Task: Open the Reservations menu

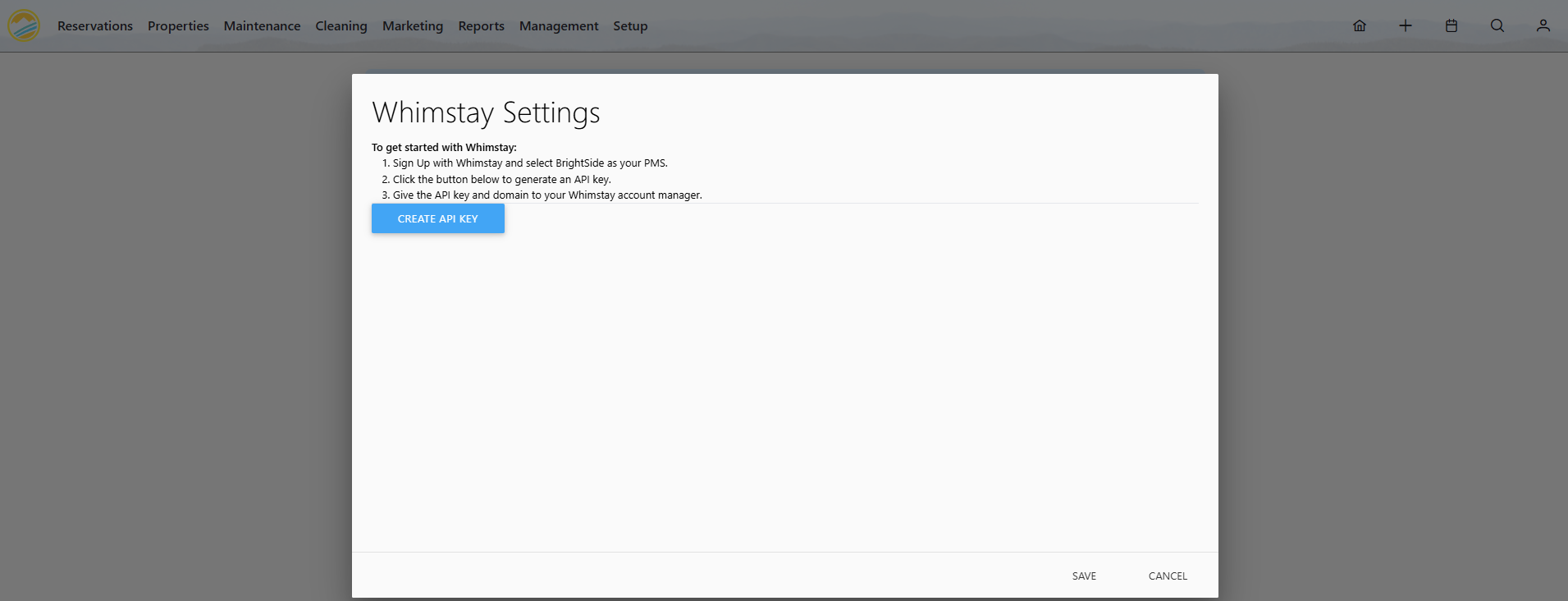Action: pyautogui.click(x=95, y=26)
